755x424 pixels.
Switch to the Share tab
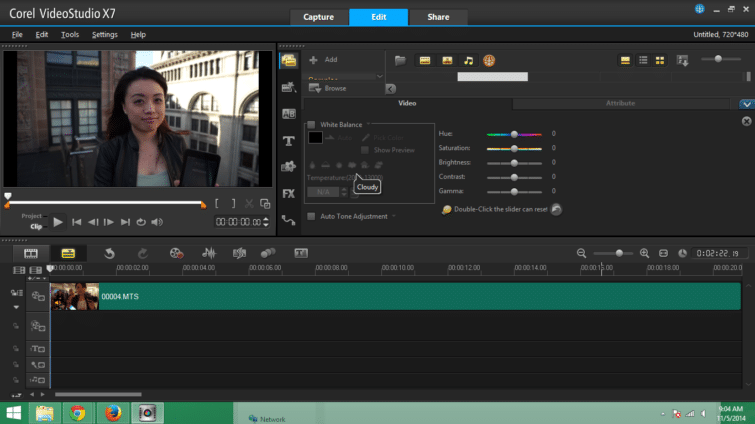pyautogui.click(x=438, y=17)
